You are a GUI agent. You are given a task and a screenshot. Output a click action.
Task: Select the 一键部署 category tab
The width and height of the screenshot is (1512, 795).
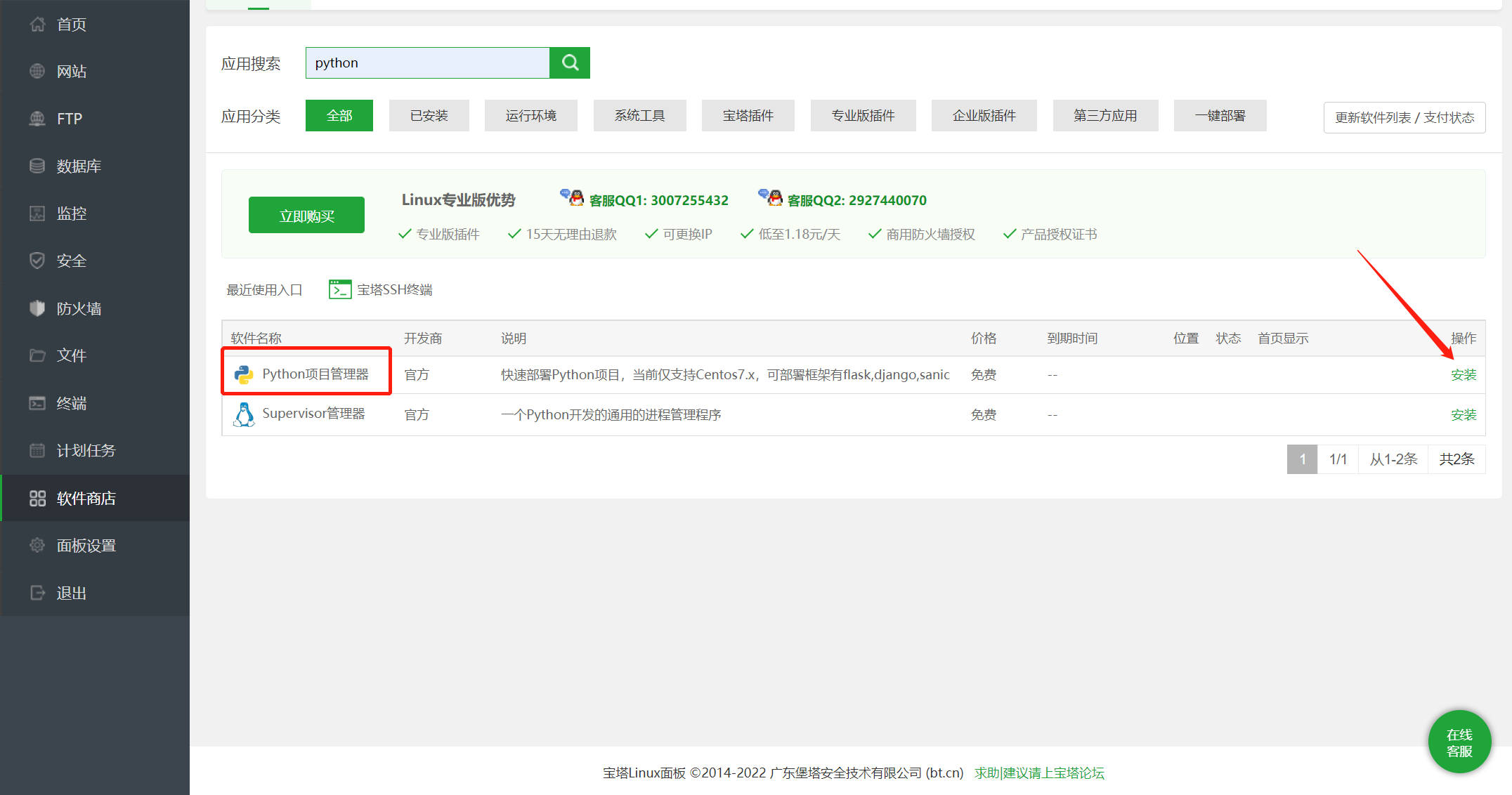(1220, 115)
